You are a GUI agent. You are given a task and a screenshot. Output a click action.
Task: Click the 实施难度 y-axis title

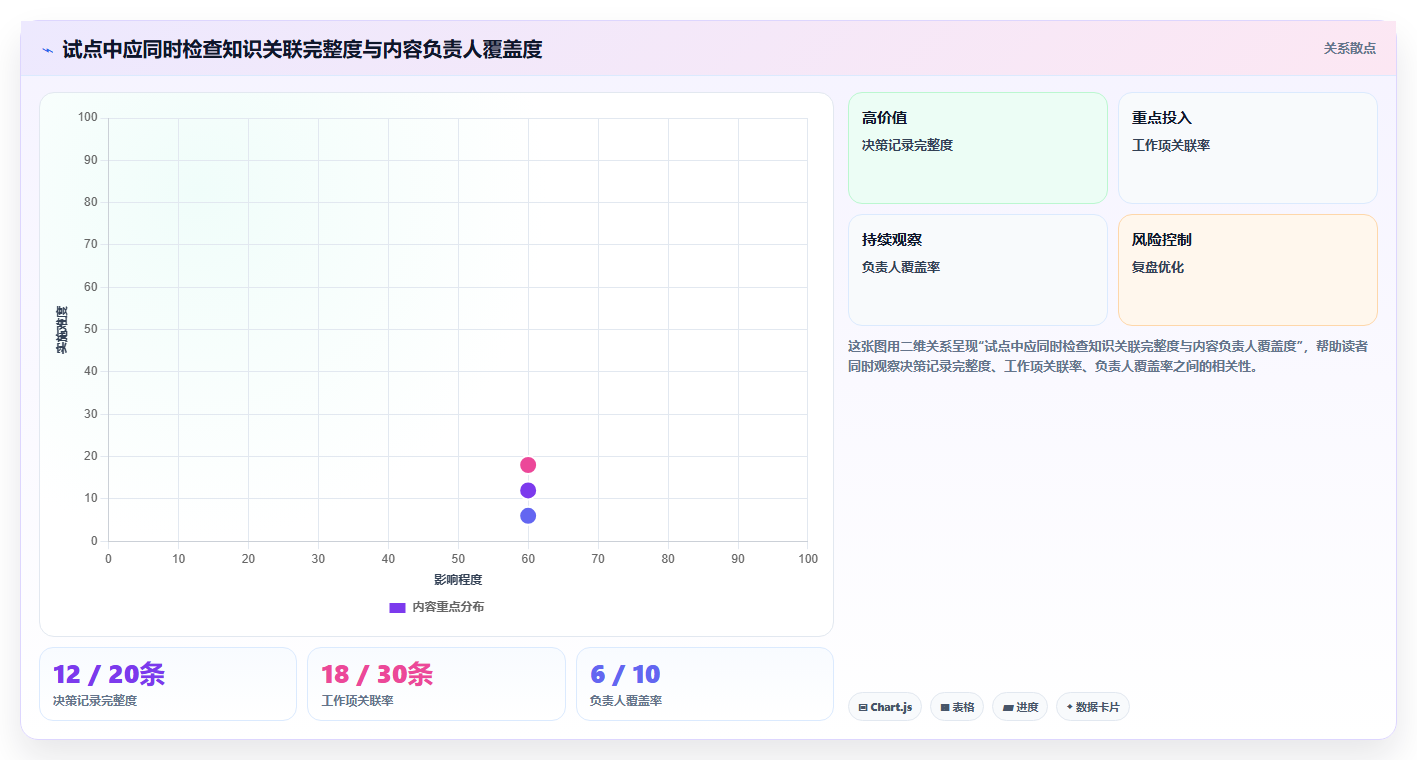(62, 330)
